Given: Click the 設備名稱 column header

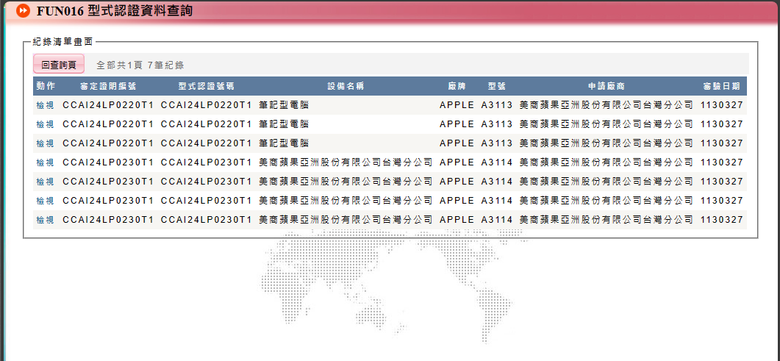Looking at the screenshot, I should pos(346,86).
